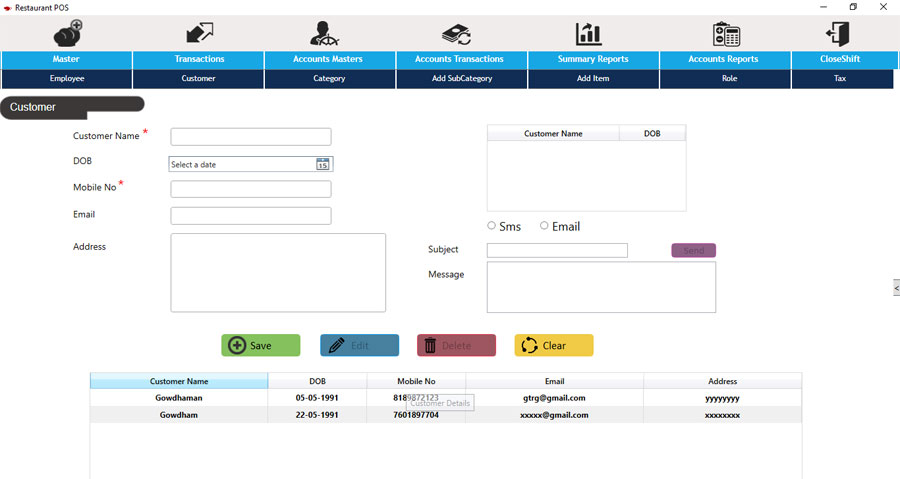Open the Select a date dropdown field
Viewport: 900px width, 479px height.
(242, 164)
